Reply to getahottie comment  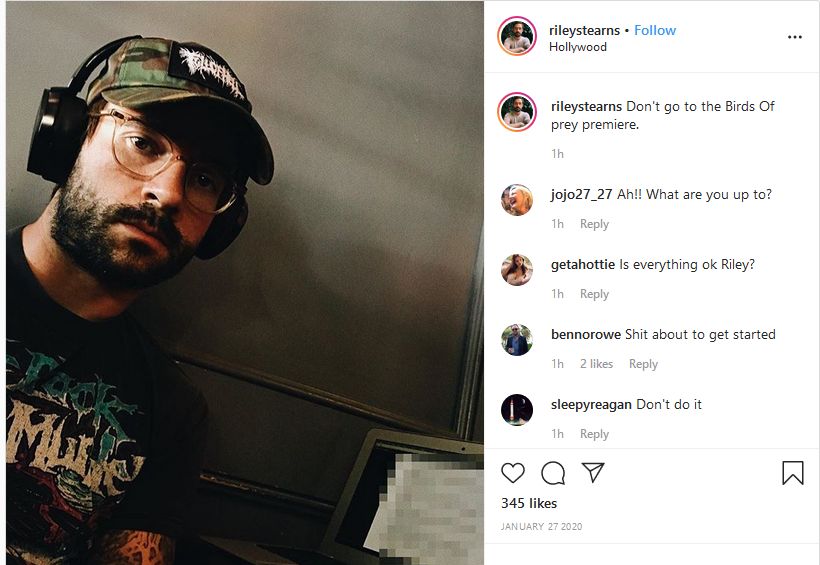(x=594, y=294)
